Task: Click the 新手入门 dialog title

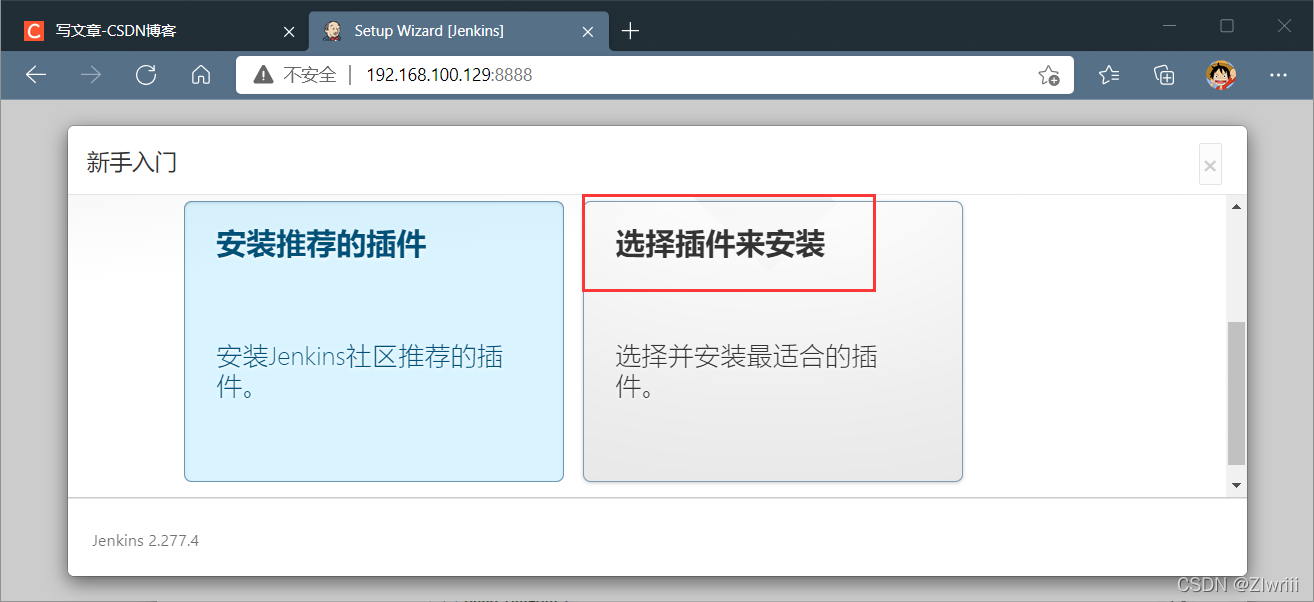Action: 132,161
